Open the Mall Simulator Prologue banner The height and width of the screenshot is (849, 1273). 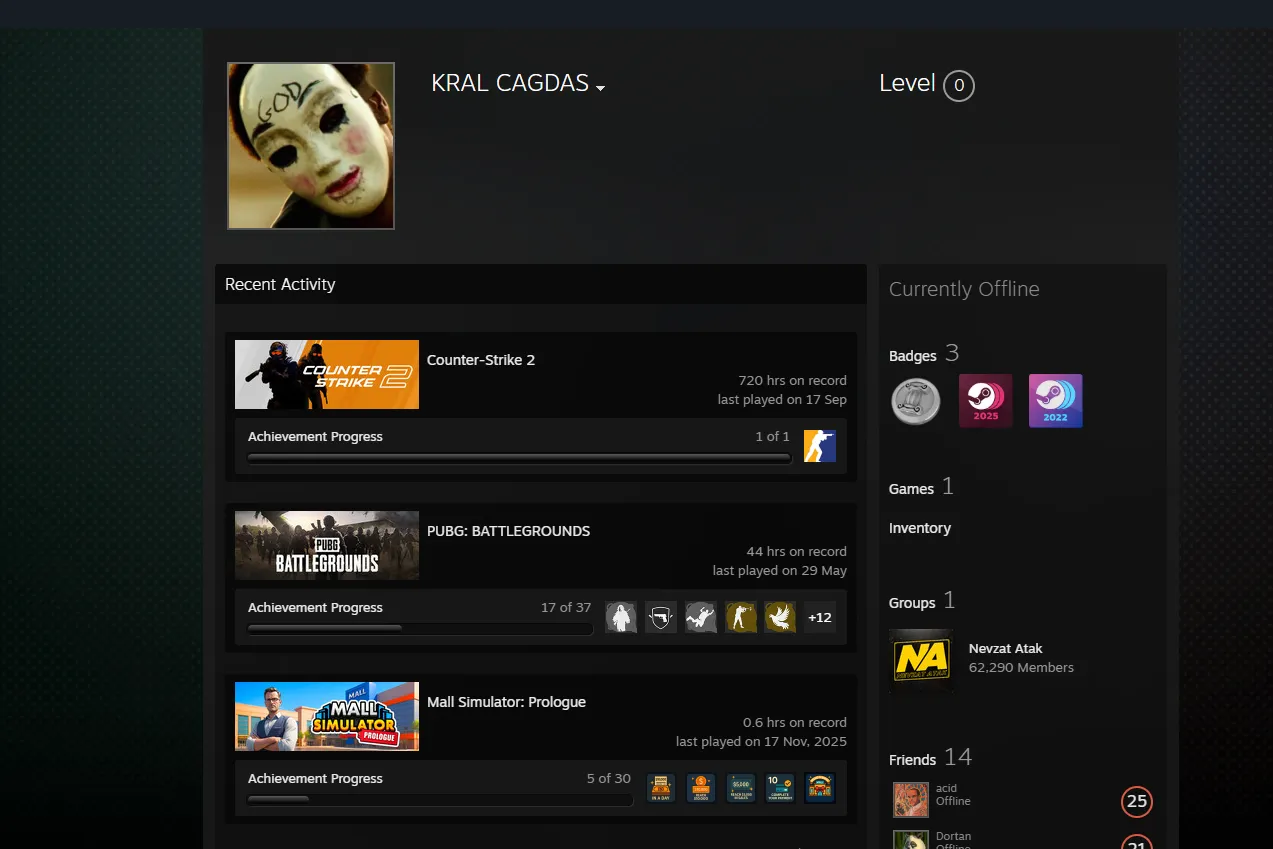(327, 716)
